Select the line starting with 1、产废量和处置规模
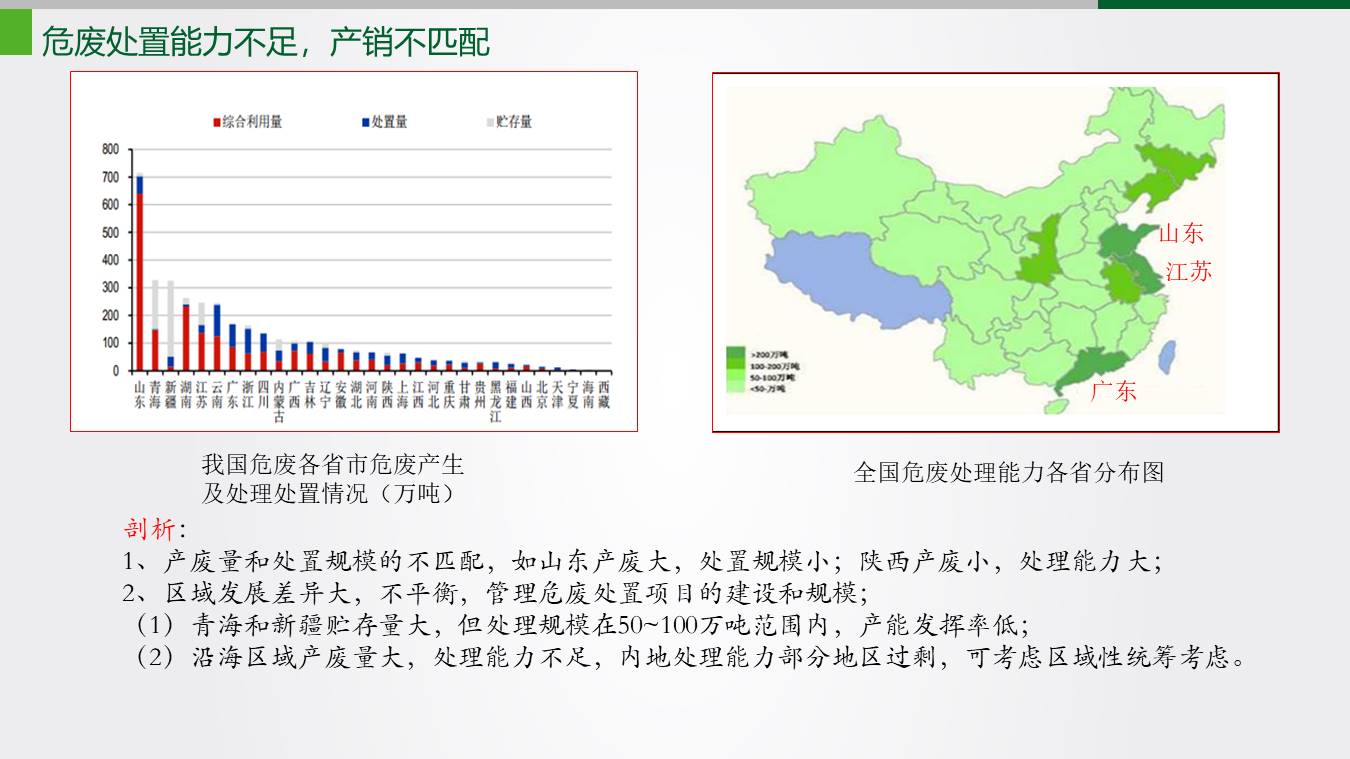This screenshot has width=1350, height=759. coord(641,561)
